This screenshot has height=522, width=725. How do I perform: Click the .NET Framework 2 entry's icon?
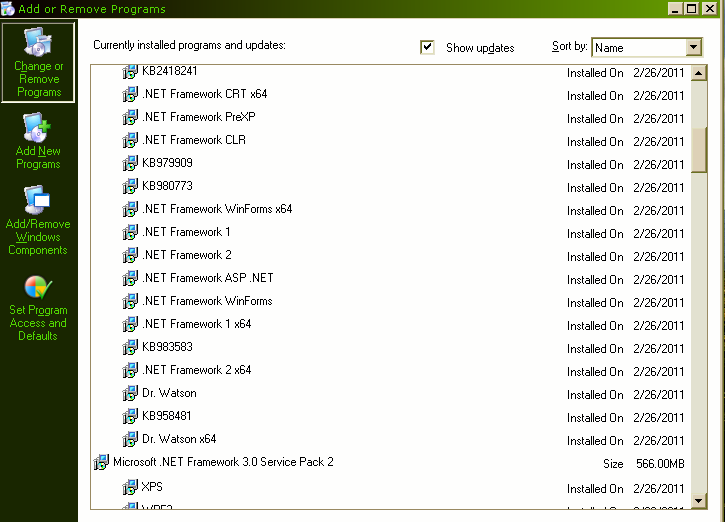tap(130, 255)
